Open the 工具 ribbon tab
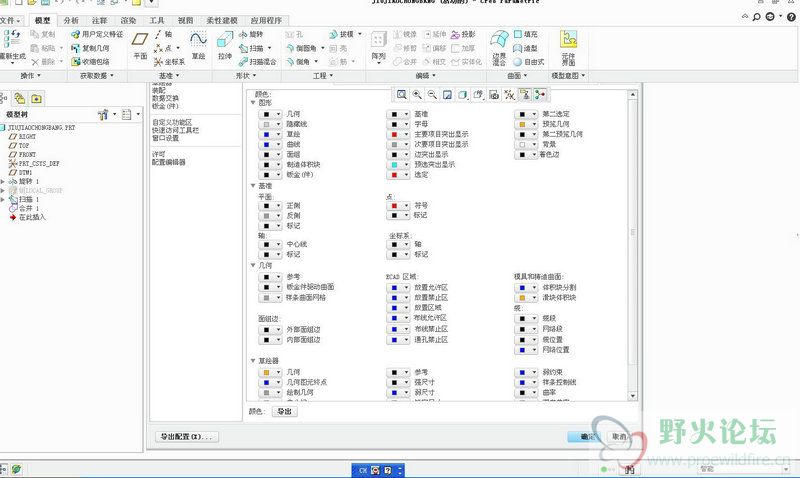Viewport: 800px width, 478px height. click(157, 20)
